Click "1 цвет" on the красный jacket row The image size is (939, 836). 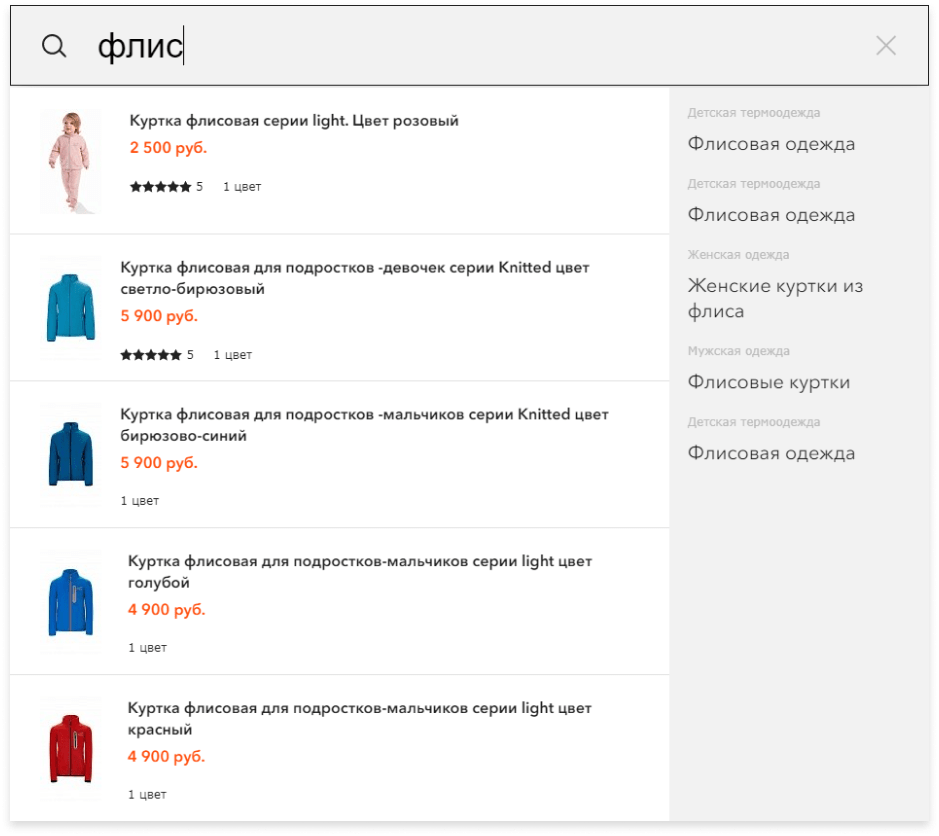coord(147,795)
